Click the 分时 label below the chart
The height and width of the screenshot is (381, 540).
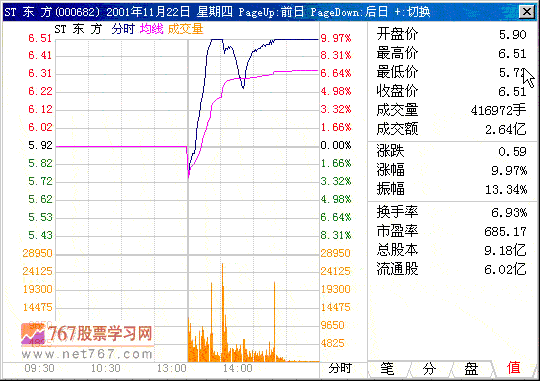point(339,368)
